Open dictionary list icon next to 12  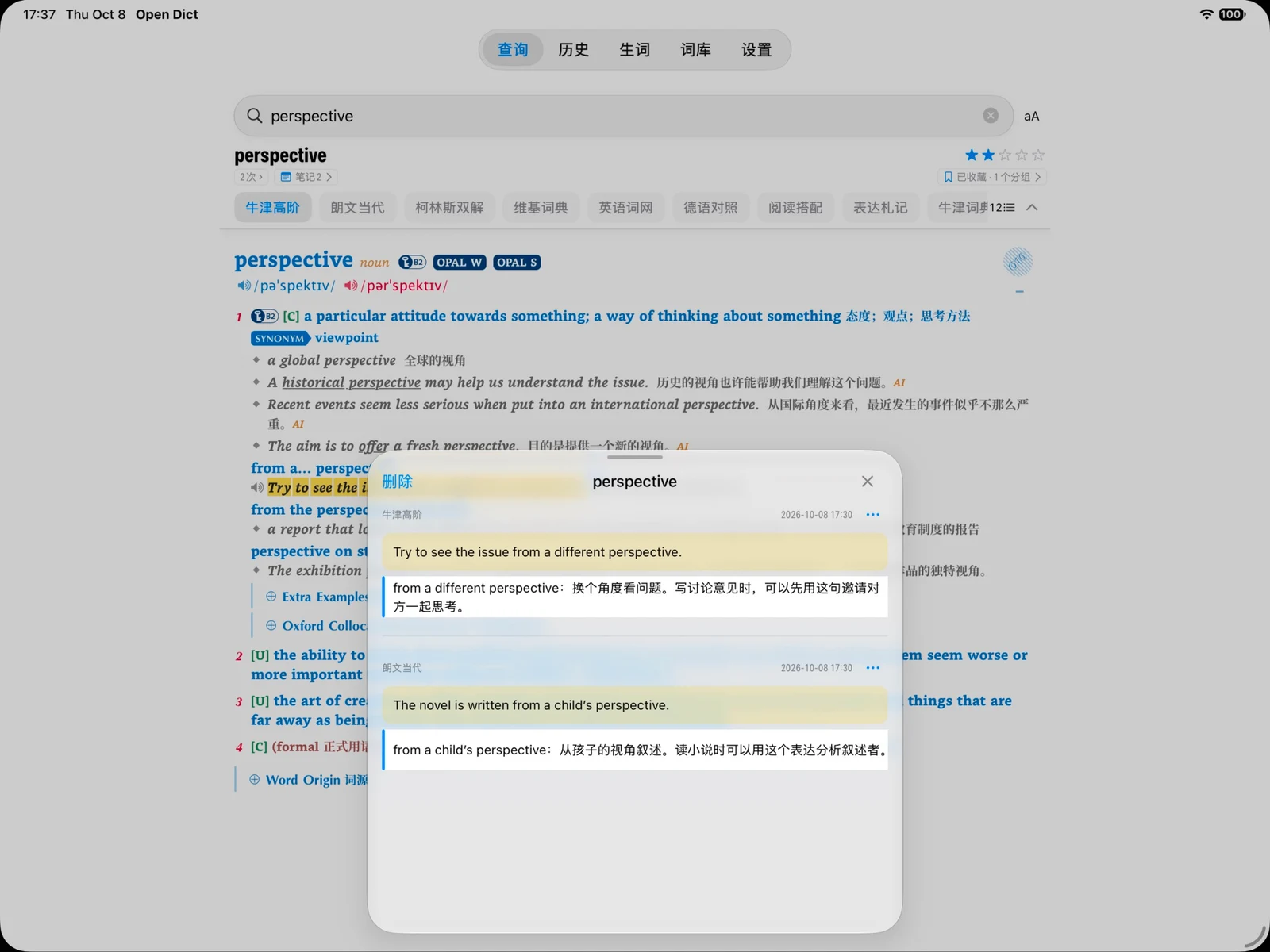pos(1009,208)
